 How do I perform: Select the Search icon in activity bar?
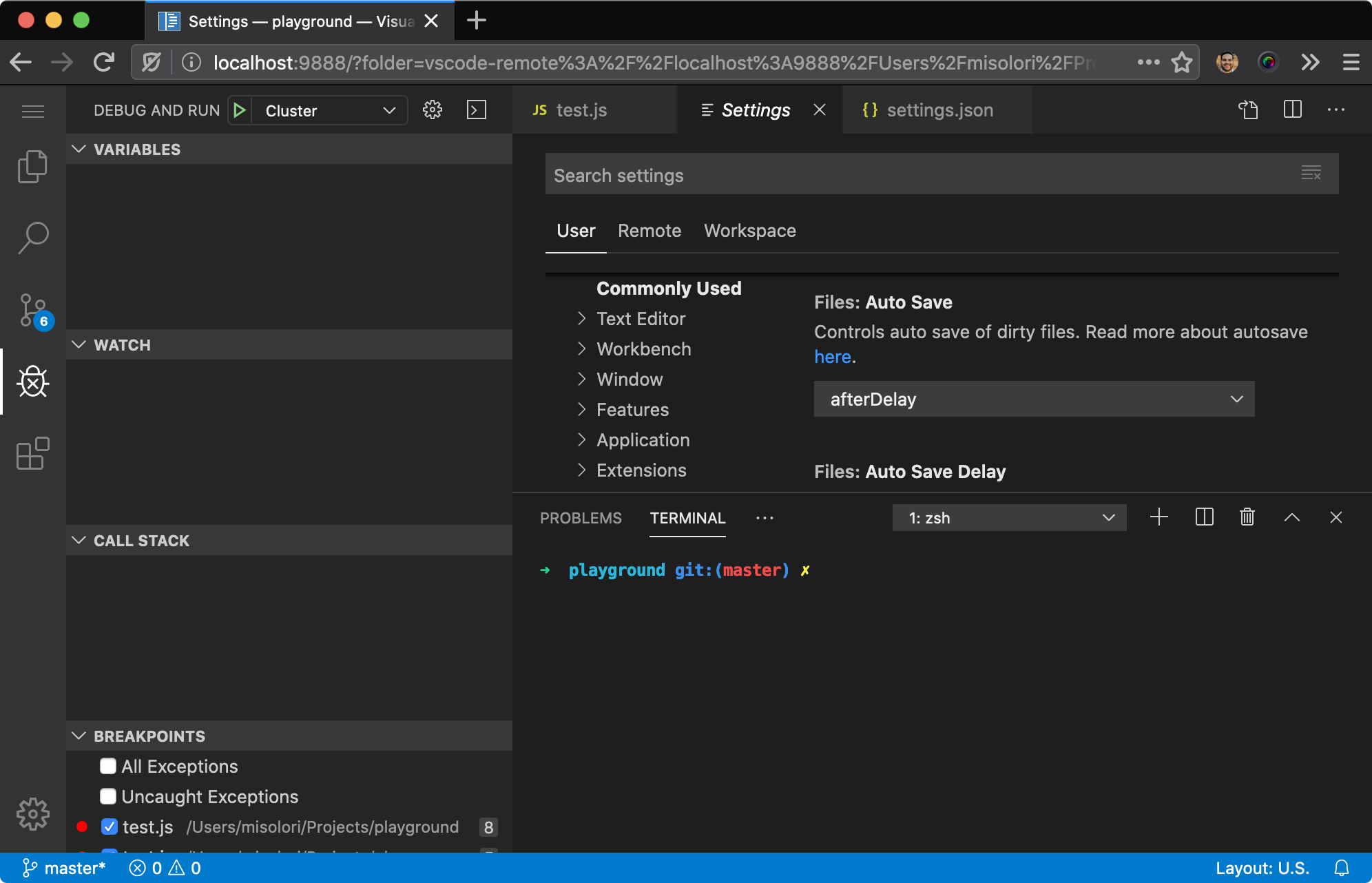click(32, 238)
